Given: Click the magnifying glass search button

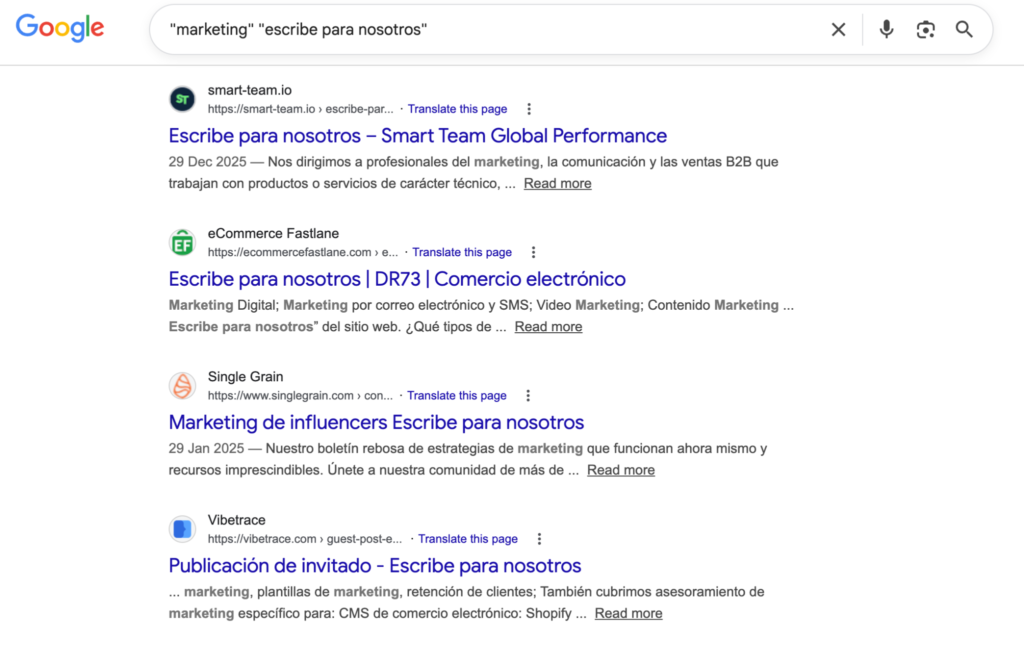Looking at the screenshot, I should coord(964,30).
